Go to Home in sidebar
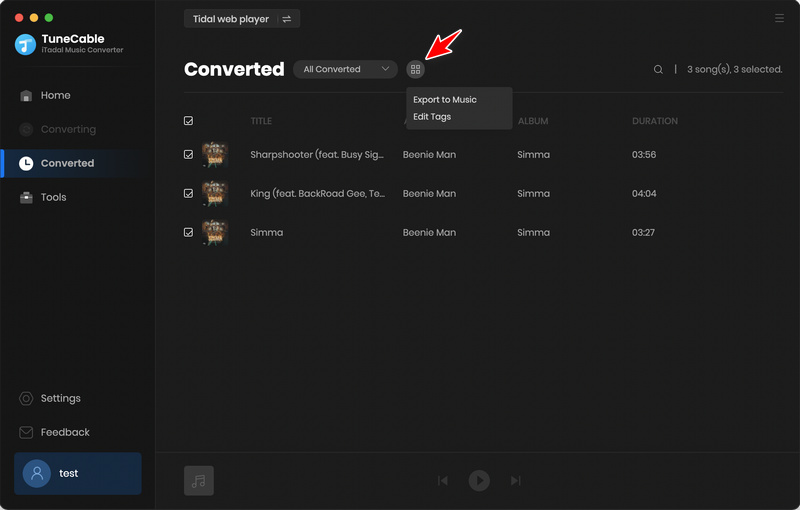Viewport: 800px width, 510px height. click(56, 95)
